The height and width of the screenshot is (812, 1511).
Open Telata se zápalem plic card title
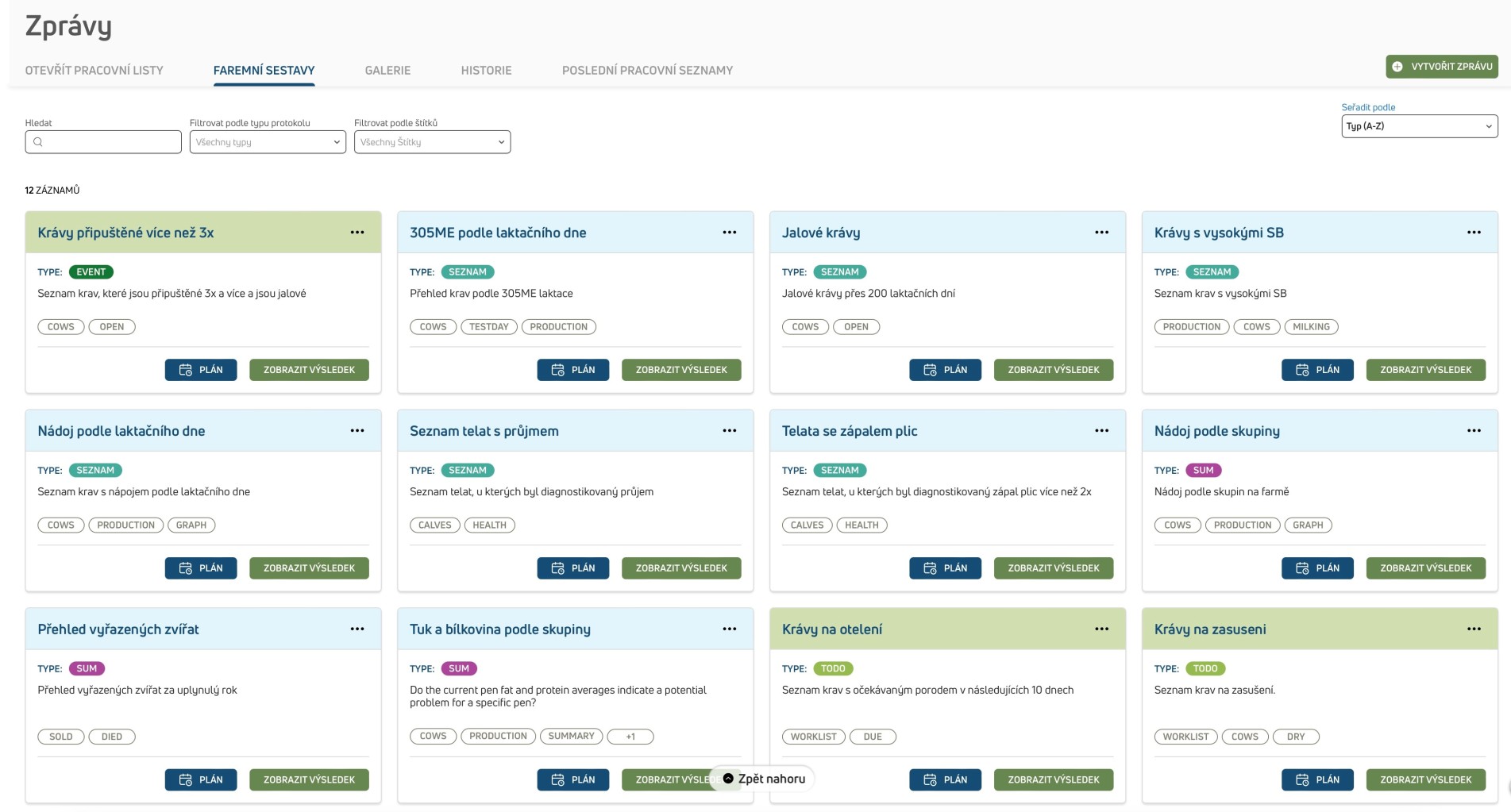(850, 431)
